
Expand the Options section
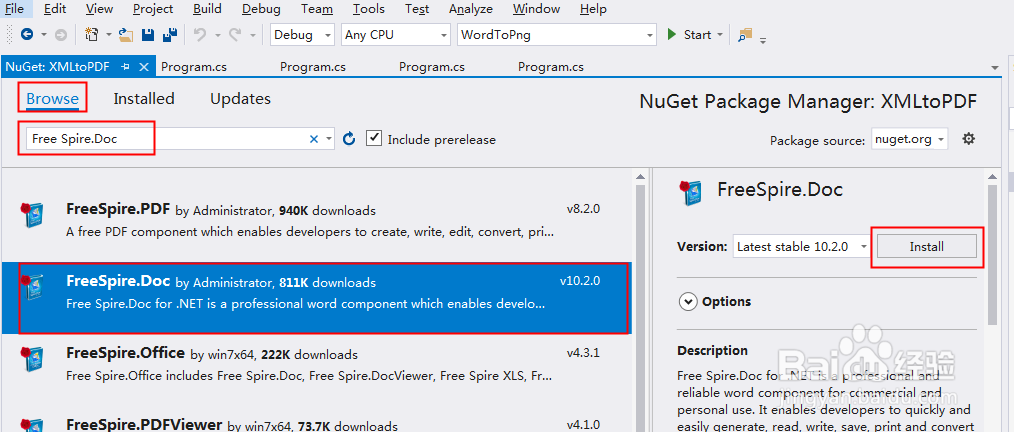coord(688,301)
